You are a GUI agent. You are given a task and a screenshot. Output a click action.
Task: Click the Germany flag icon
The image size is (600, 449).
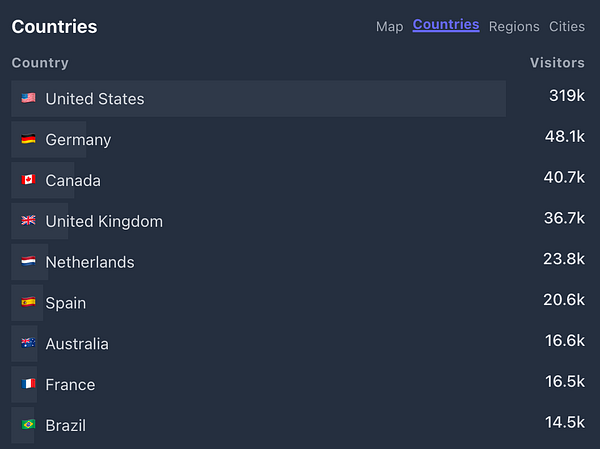click(28, 140)
